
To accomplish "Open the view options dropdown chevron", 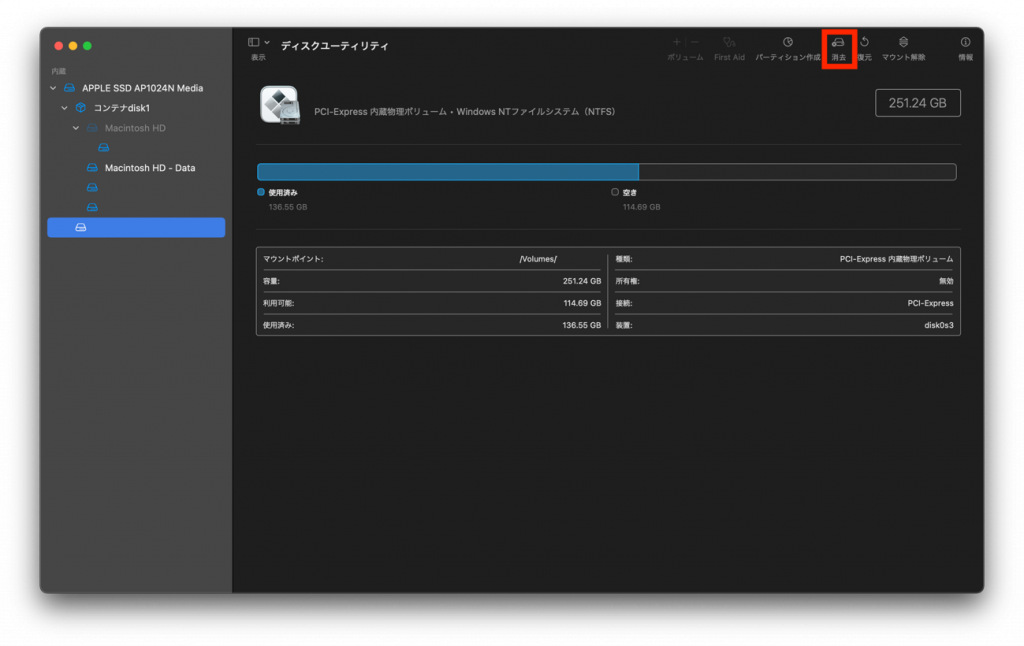I will pyautogui.click(x=267, y=42).
